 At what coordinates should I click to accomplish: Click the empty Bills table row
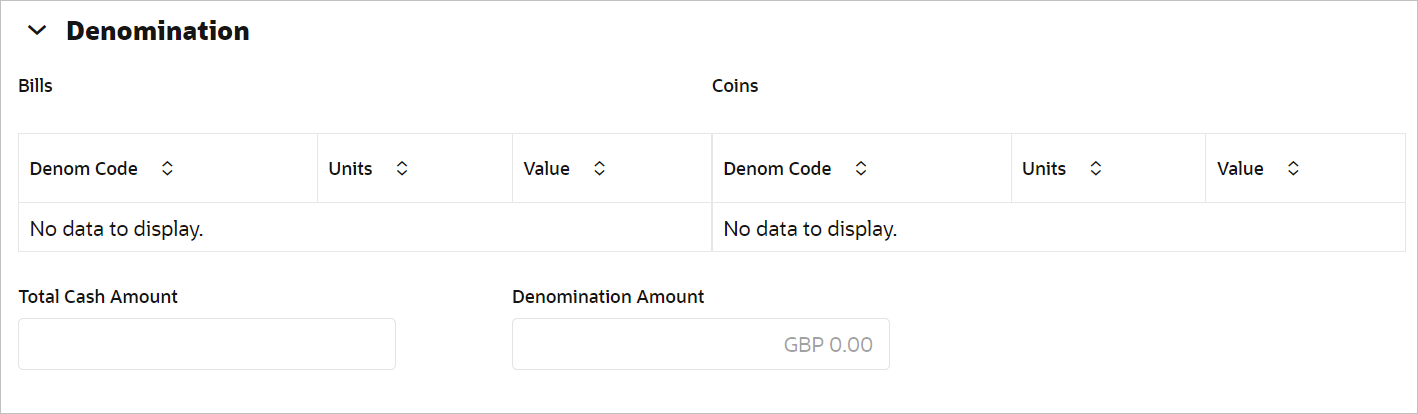[364, 229]
